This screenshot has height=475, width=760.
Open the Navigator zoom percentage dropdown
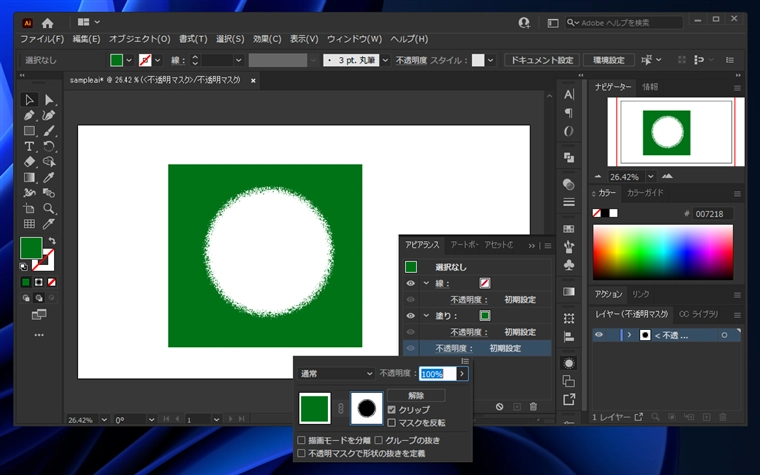[x=651, y=177]
